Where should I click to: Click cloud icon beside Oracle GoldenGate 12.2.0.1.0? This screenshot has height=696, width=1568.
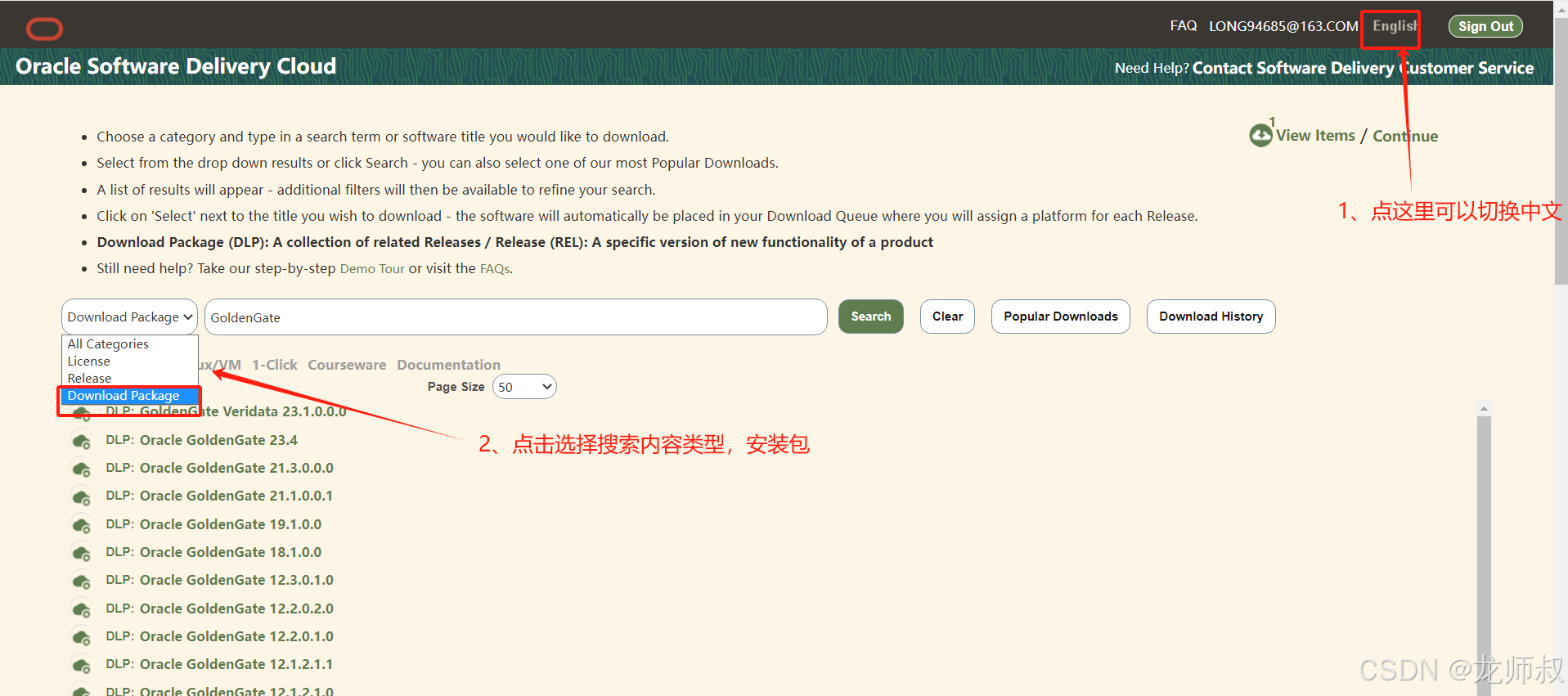click(81, 638)
